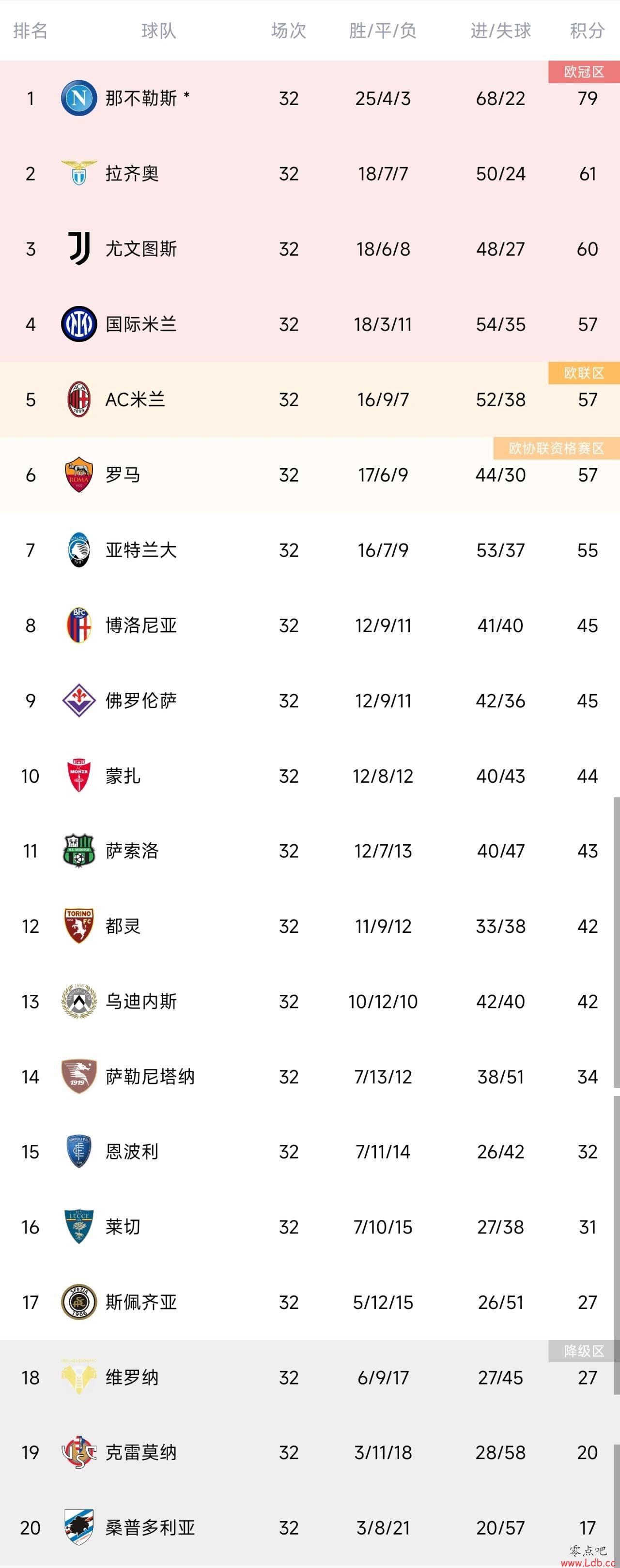Click the 排名 column header

pyautogui.click(x=31, y=30)
